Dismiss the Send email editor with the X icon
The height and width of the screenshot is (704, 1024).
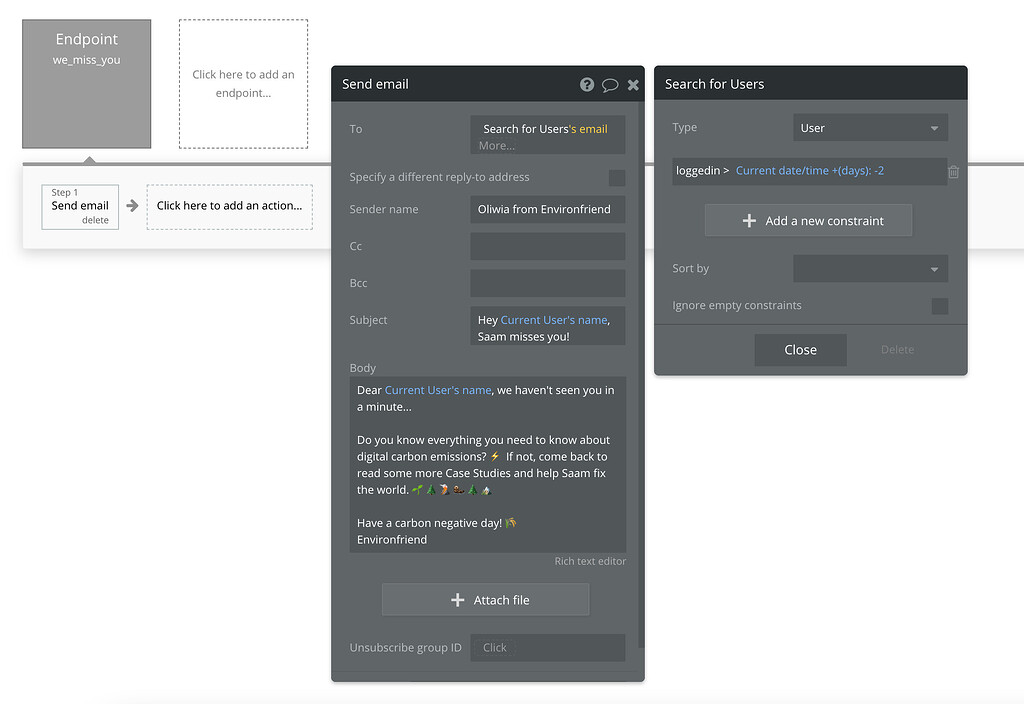tap(633, 84)
